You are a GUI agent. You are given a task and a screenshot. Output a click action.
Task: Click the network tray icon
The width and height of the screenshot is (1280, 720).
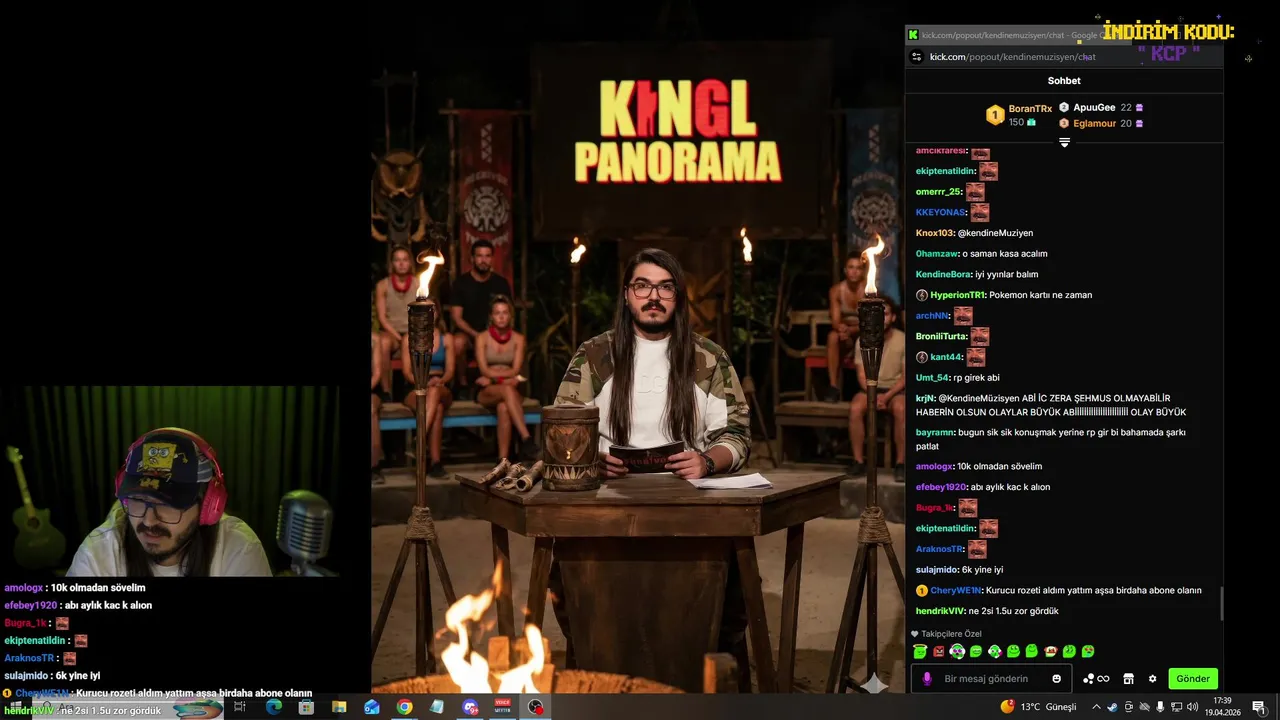click(1176, 707)
